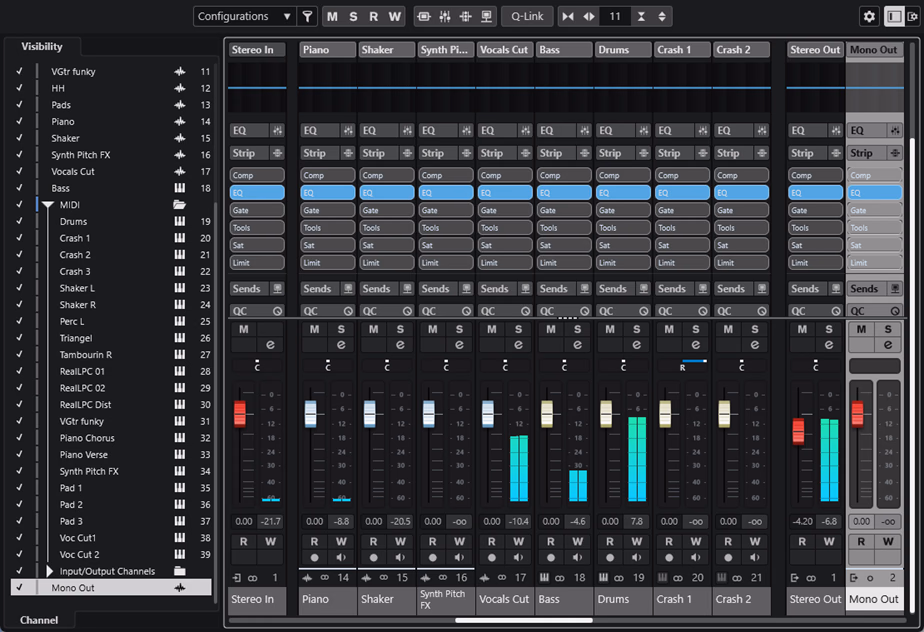This screenshot has width=924, height=632.
Task: Click the folder icon on the MIDI row
Action: click(x=180, y=205)
